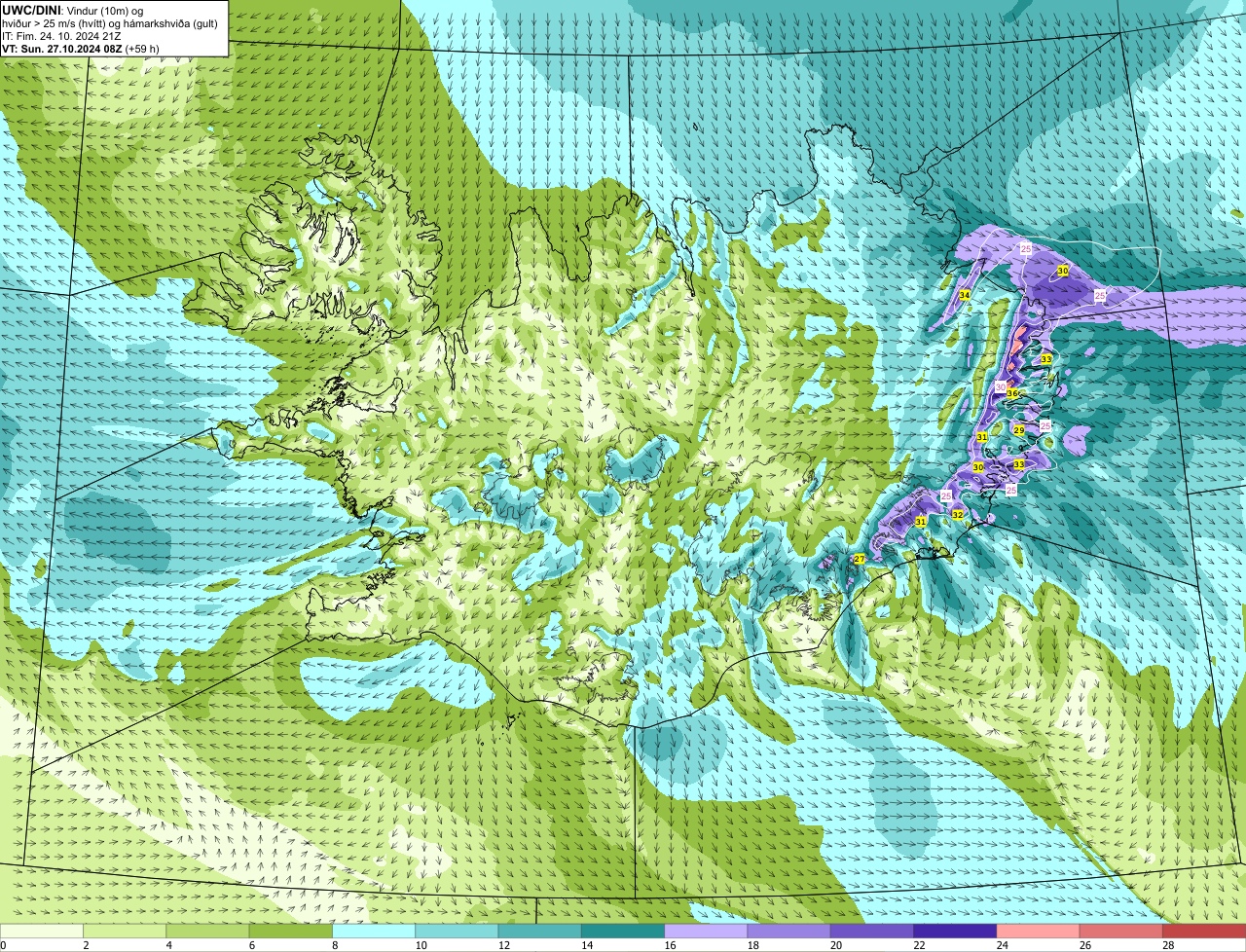Image resolution: width=1246 pixels, height=952 pixels.
Task: Click the legend scale value 14
Action: coord(586,945)
